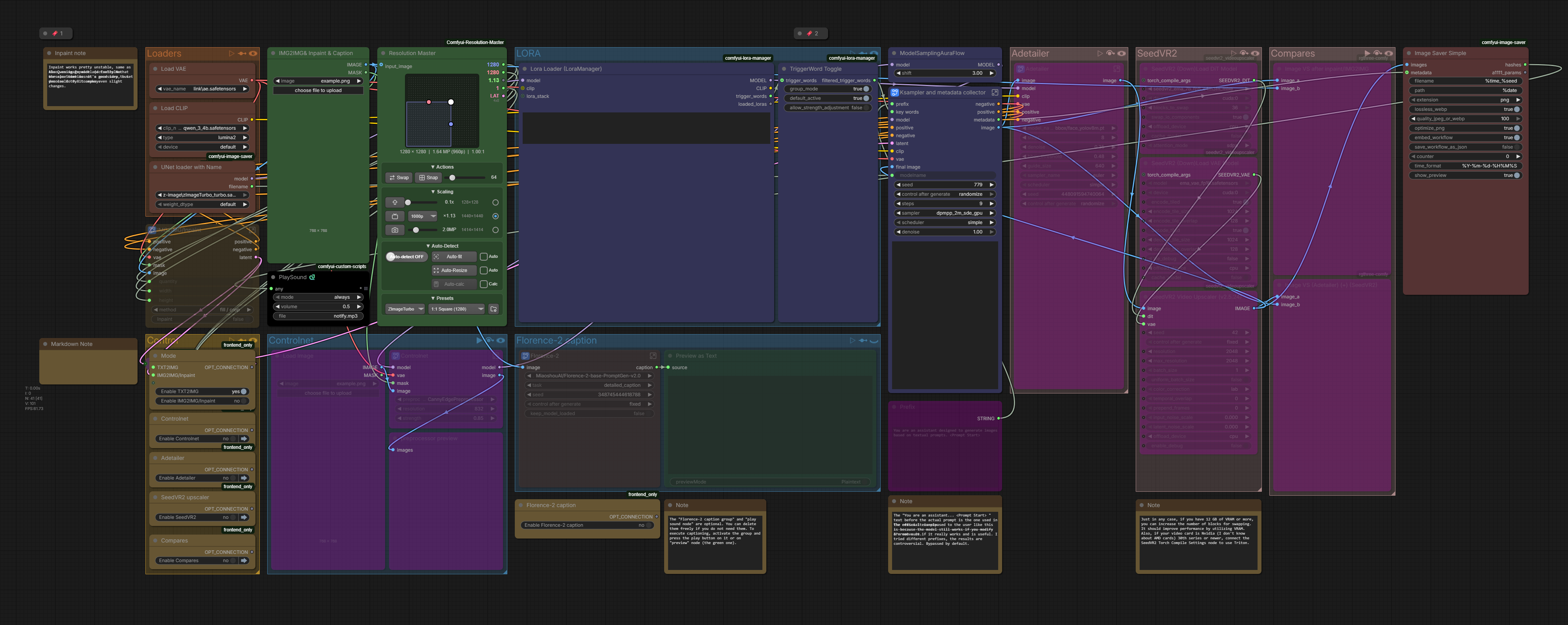Click the camera megapixel icon in Scaling
This screenshot has width=1568, height=625.
pos(395,230)
